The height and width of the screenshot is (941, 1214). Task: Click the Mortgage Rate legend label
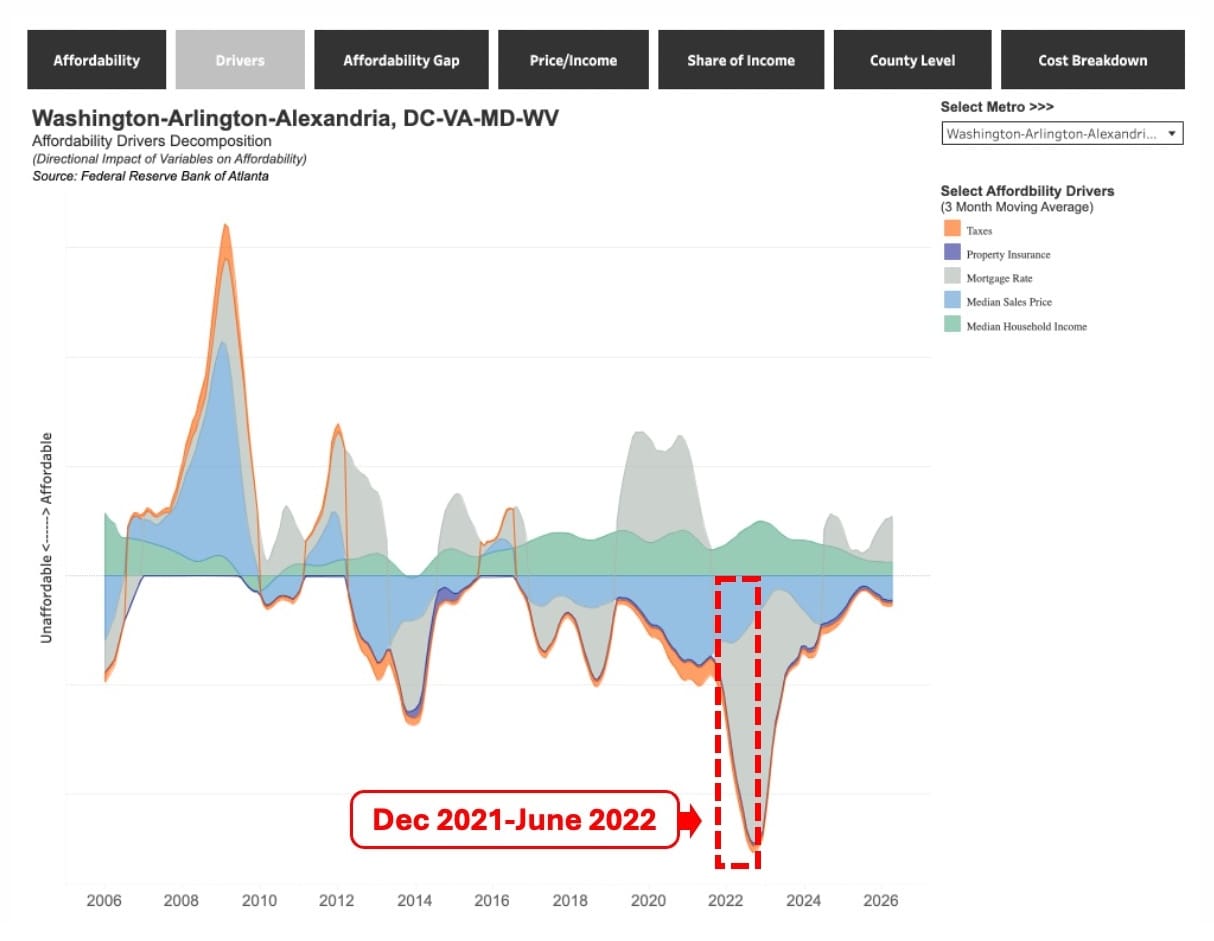(x=999, y=279)
